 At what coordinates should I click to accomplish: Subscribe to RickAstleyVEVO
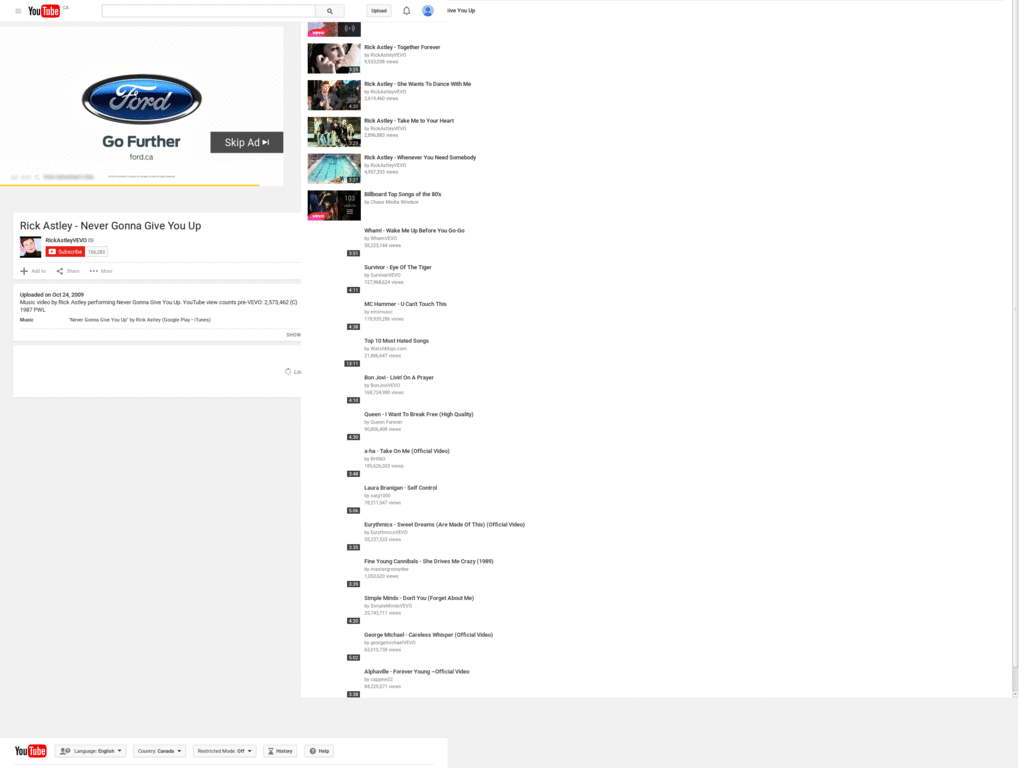pyautogui.click(x=65, y=251)
